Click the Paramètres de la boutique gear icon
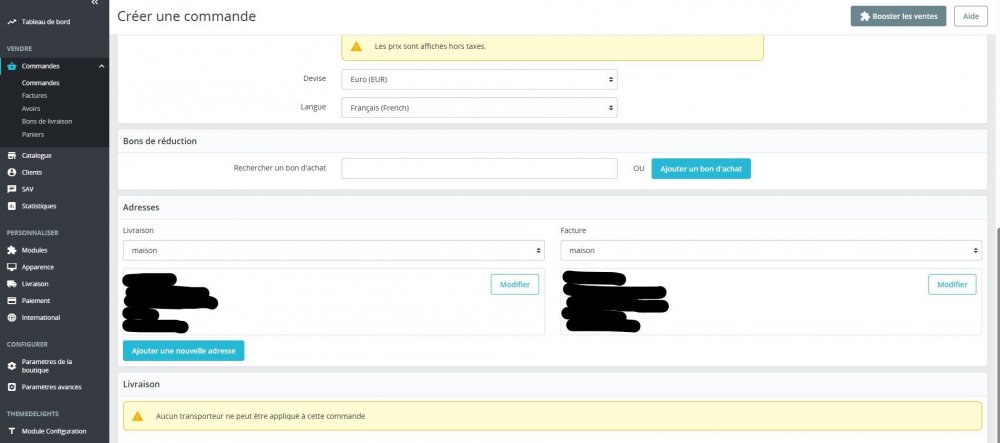The image size is (1000, 443). (x=11, y=366)
